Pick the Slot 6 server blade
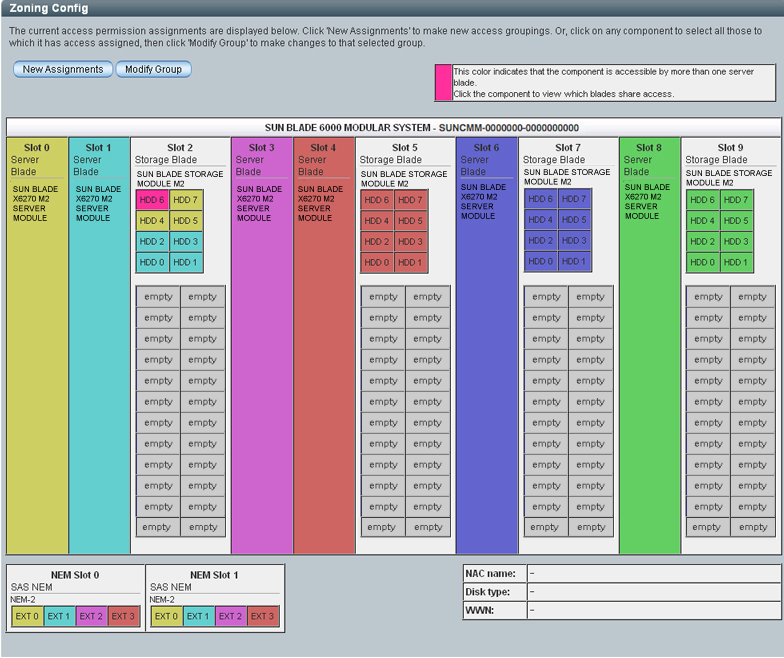This screenshot has width=784, height=658. click(x=487, y=346)
